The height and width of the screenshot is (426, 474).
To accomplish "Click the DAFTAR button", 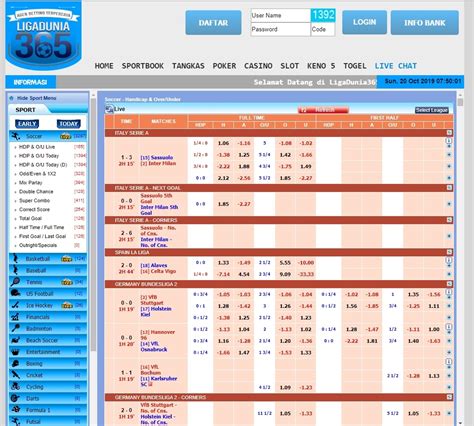I will [x=213, y=23].
